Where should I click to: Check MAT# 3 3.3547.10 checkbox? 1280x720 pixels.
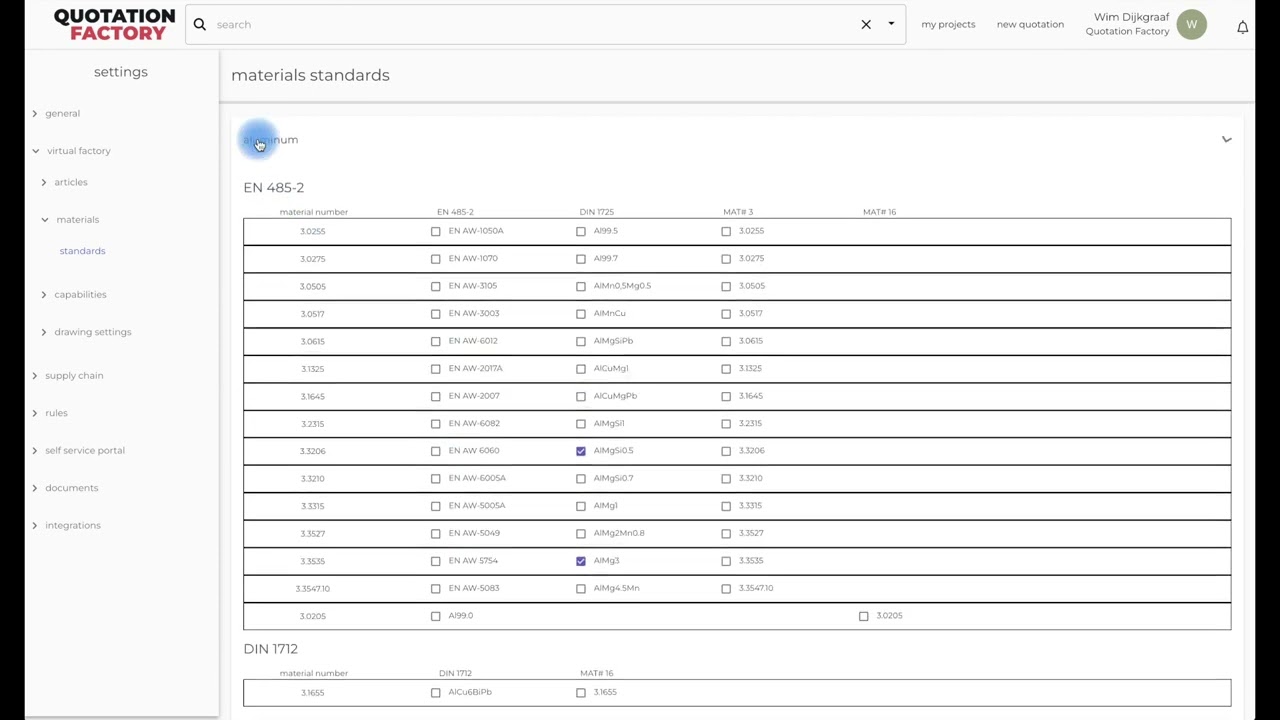pos(726,589)
